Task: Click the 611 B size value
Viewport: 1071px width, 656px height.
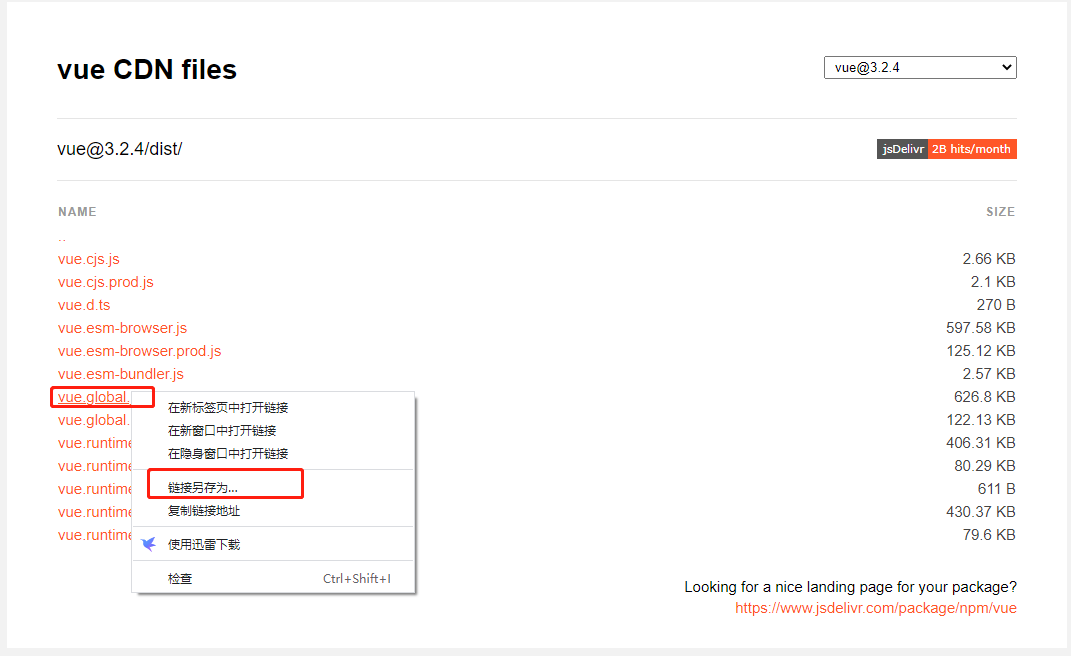Action: pyautogui.click(x=997, y=489)
